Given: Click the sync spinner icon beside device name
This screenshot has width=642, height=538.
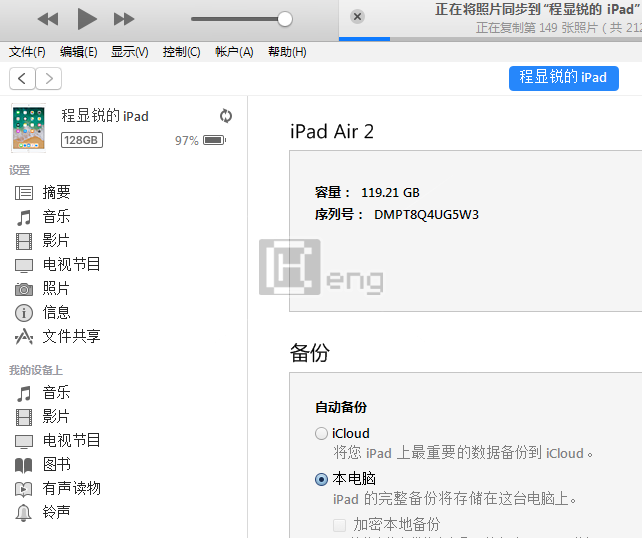Looking at the screenshot, I should coord(226,116).
